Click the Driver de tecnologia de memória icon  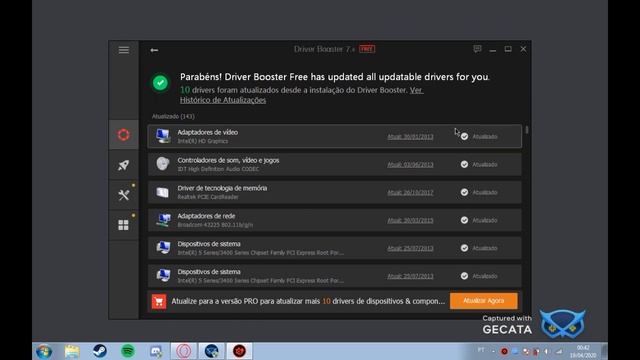coord(163,192)
